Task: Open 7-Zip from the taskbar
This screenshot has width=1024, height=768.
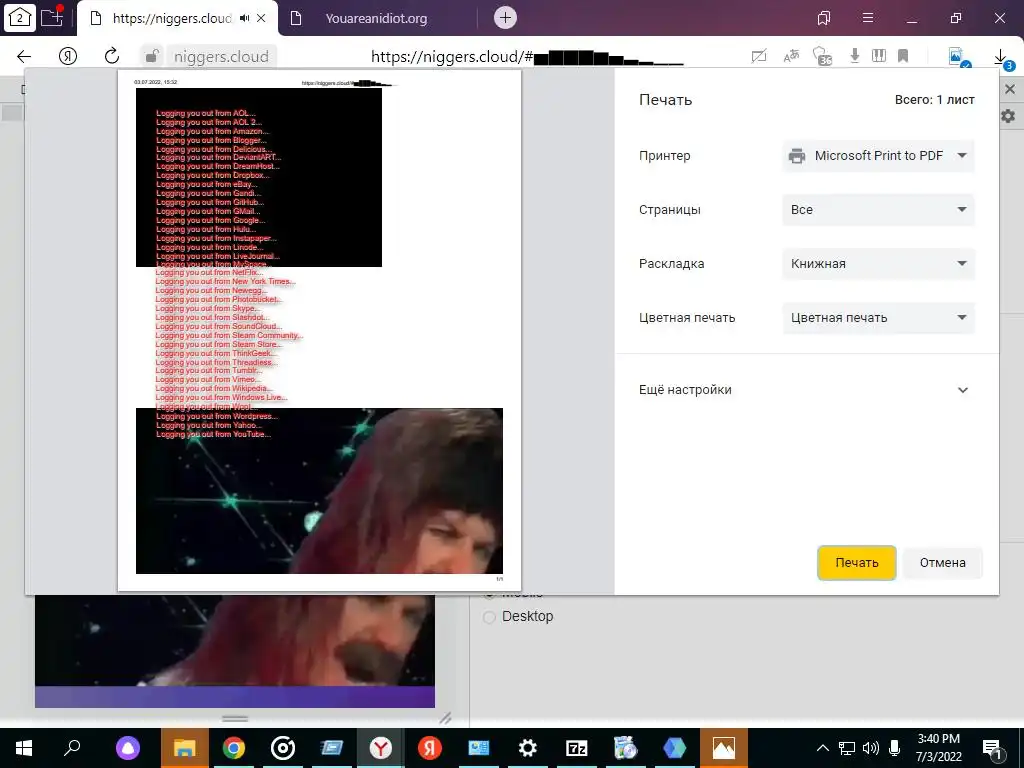Action: pyautogui.click(x=577, y=748)
